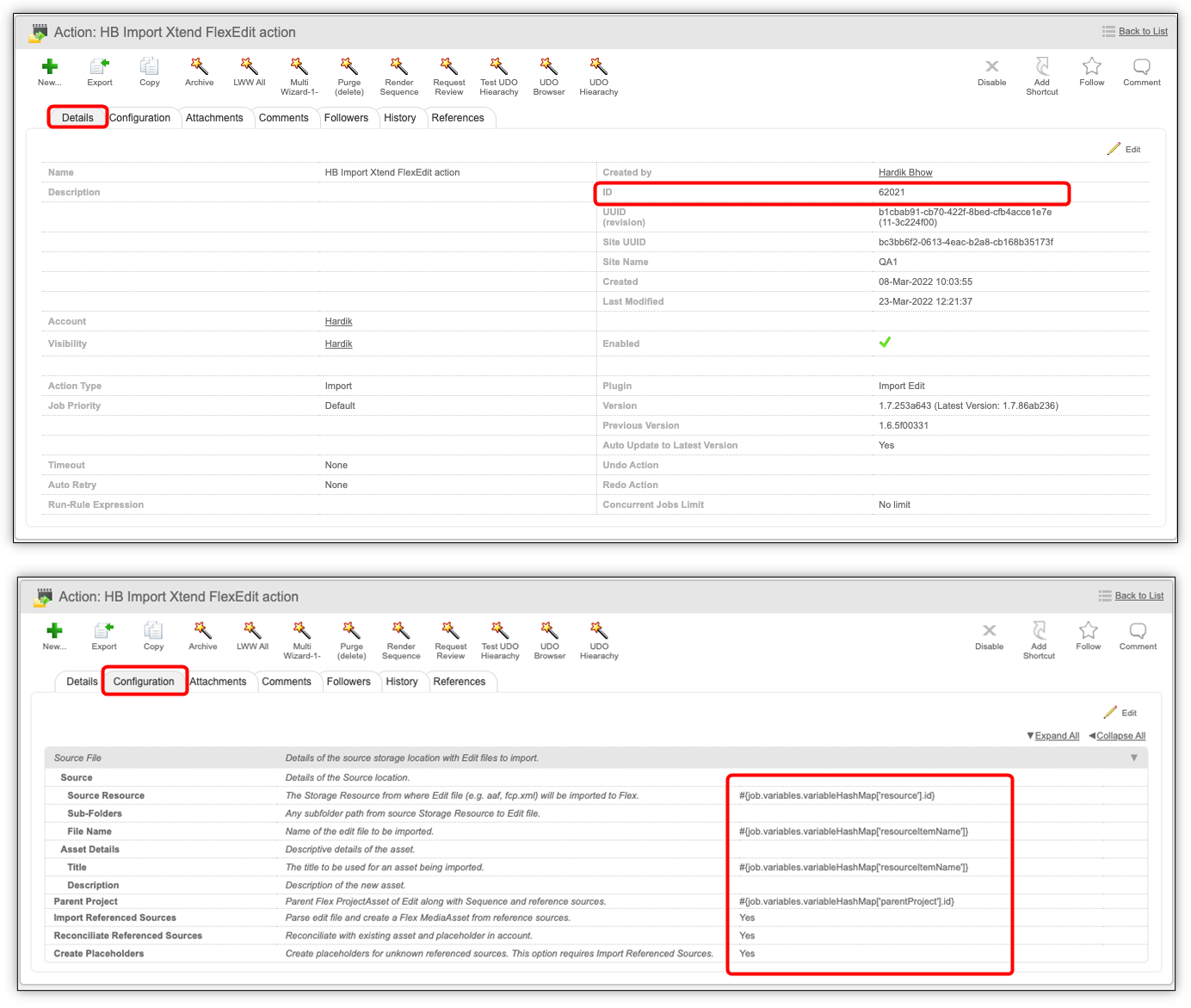Open the Hardik Bhow creator link
The width and height of the screenshot is (1191, 1008).
click(x=905, y=172)
